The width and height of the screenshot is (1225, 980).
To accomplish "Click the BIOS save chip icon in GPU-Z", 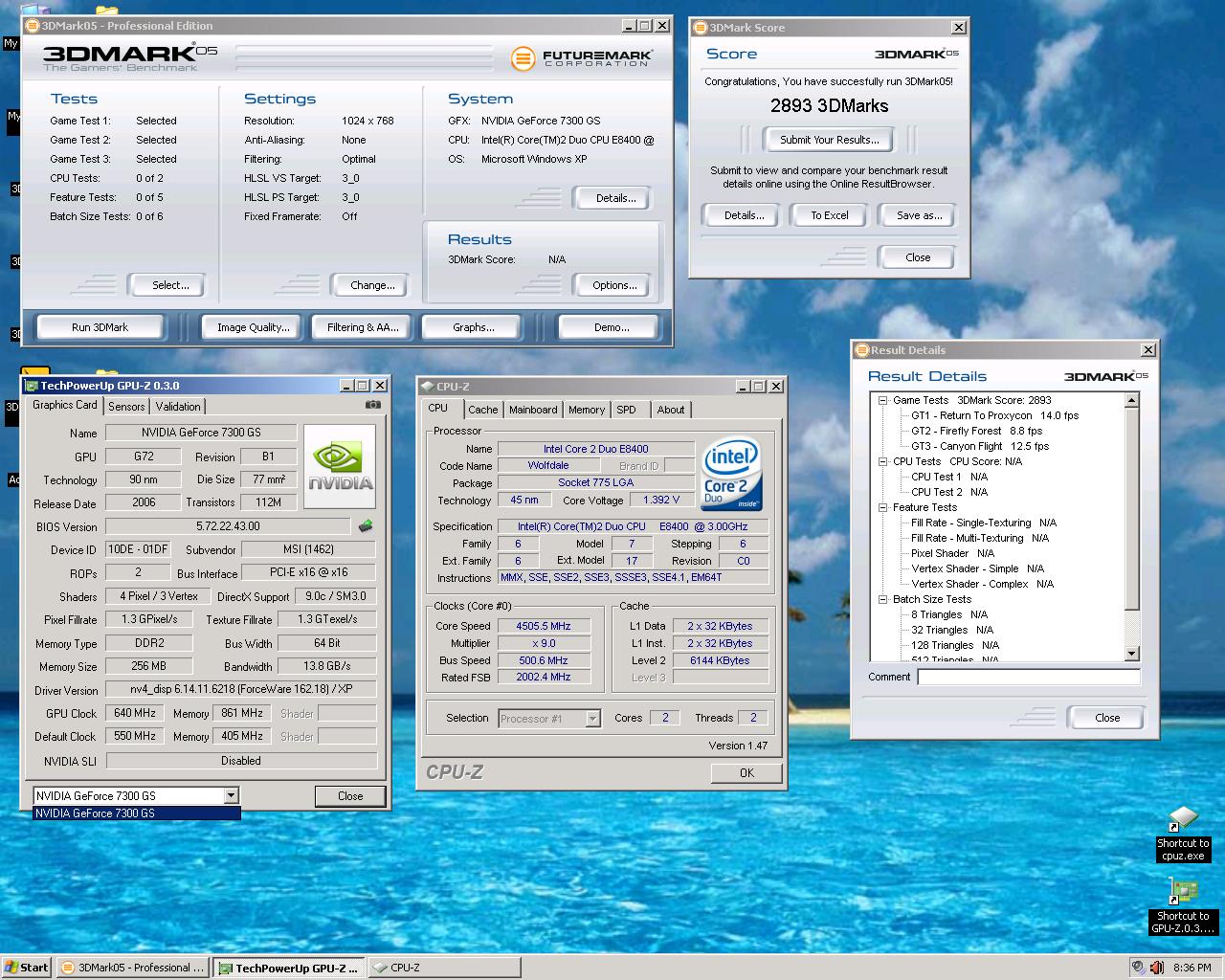I will click(365, 526).
